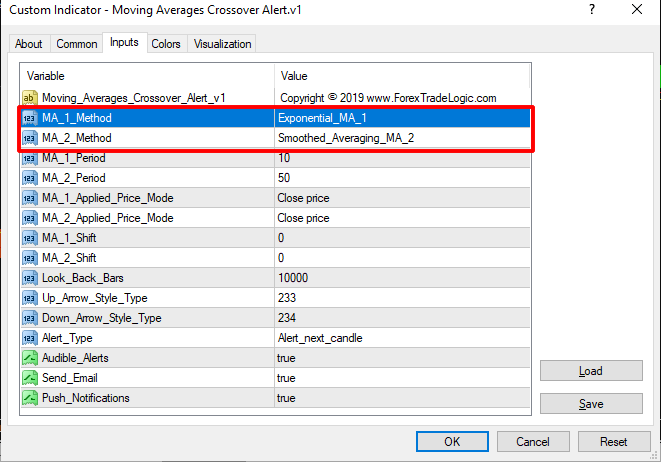Click the Moving_Averages_Crossover_Alert_v1 string icon
This screenshot has height=468, width=661.
coord(29,98)
